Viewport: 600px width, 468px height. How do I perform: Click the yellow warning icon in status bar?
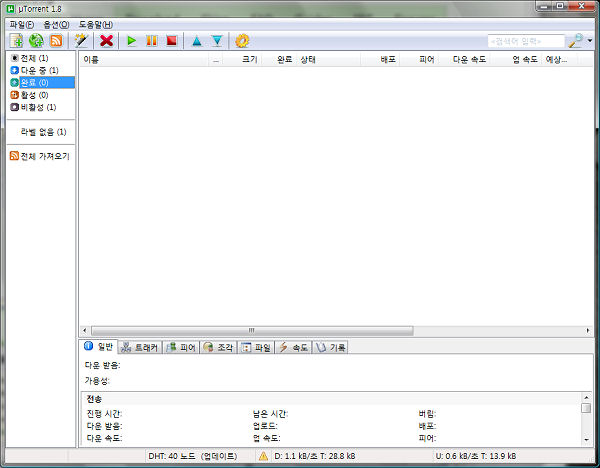[x=263, y=456]
